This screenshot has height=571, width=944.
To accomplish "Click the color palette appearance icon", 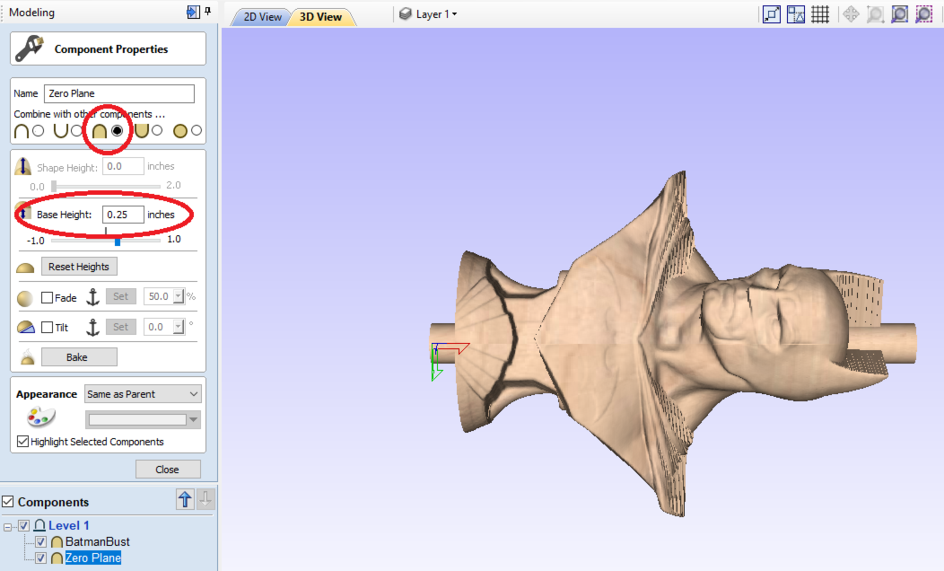I will 41,417.
